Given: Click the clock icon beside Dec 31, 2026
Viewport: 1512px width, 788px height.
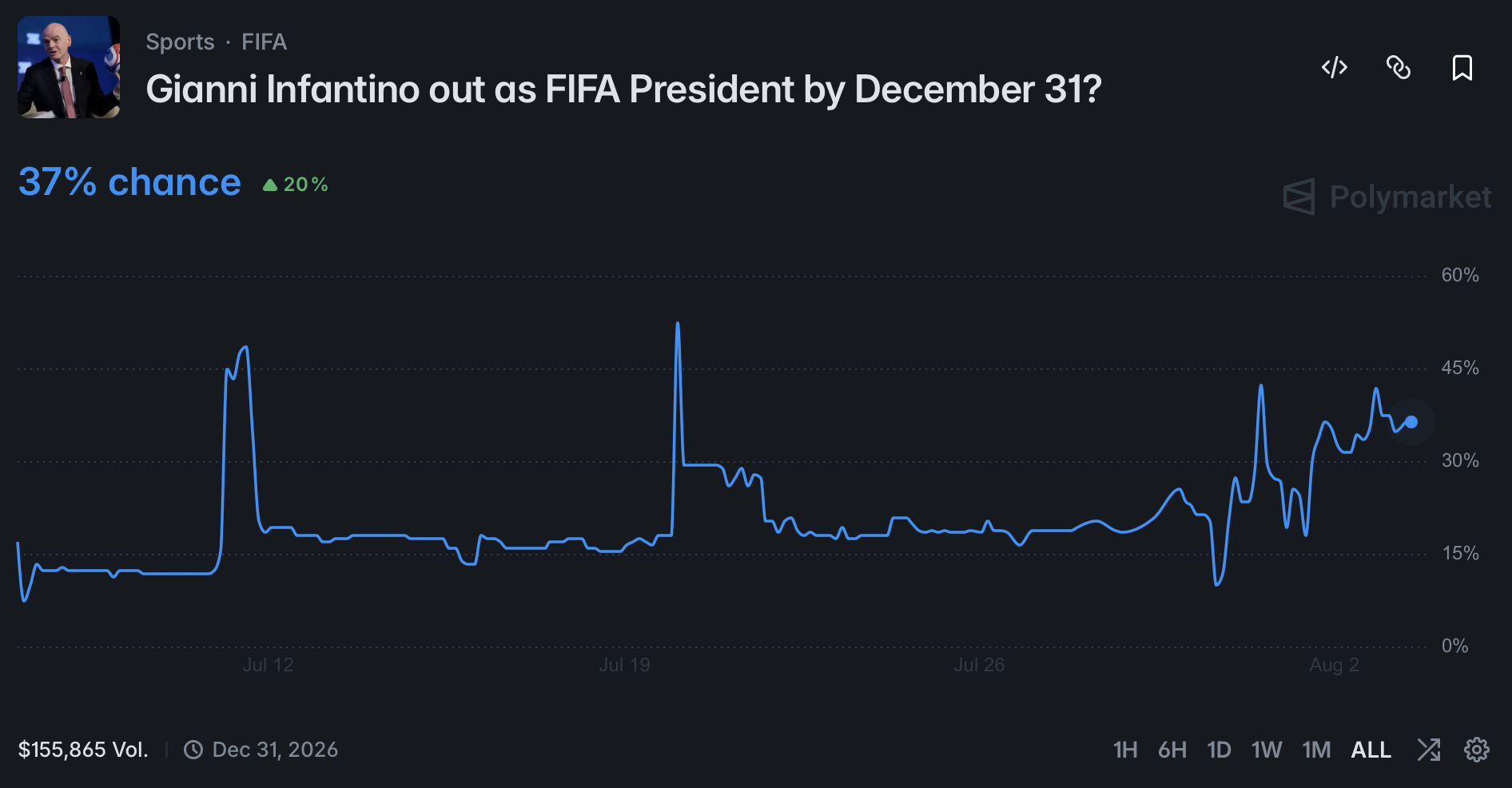Looking at the screenshot, I should point(193,750).
